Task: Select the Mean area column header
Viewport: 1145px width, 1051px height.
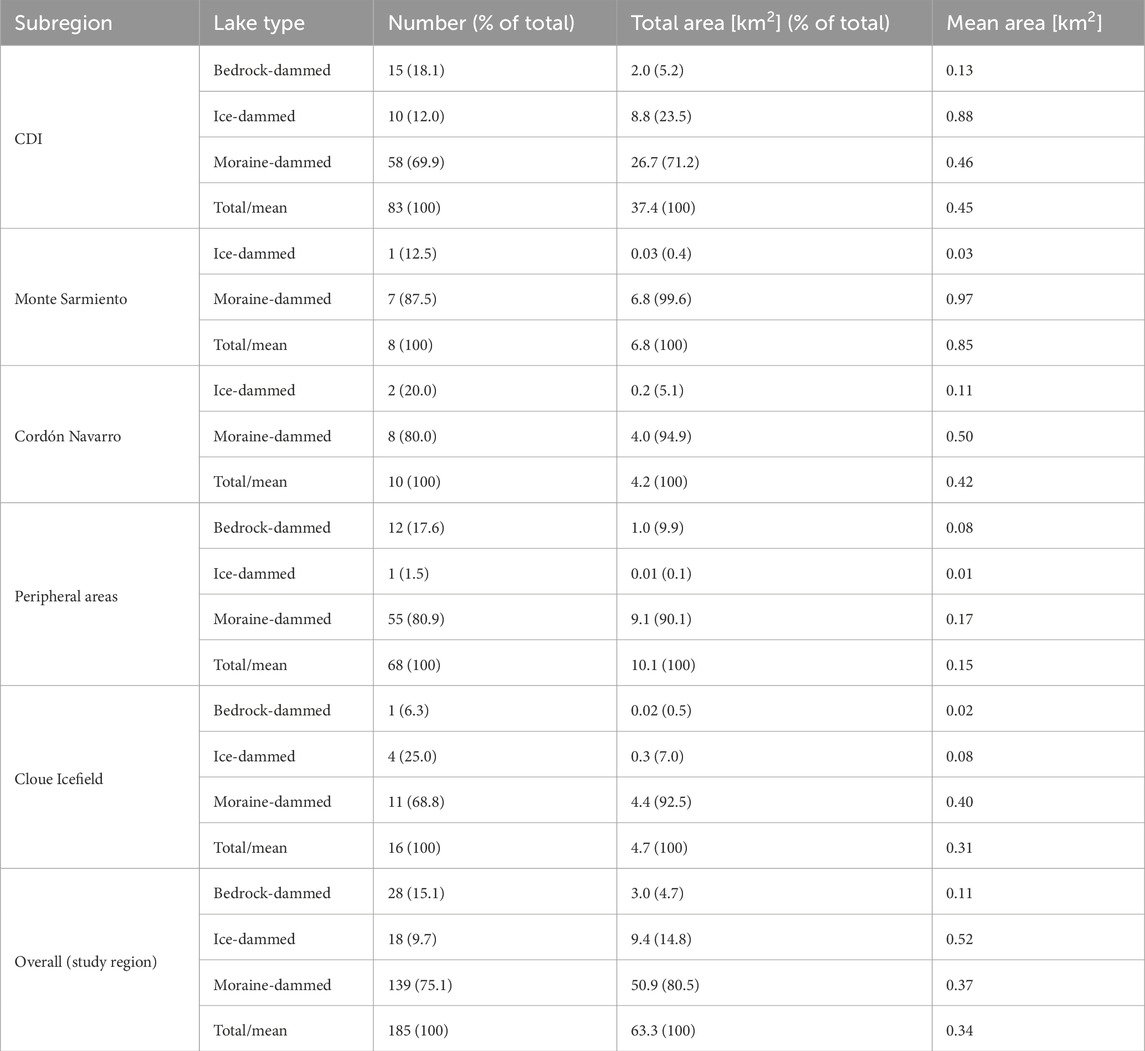Action: point(1024,23)
